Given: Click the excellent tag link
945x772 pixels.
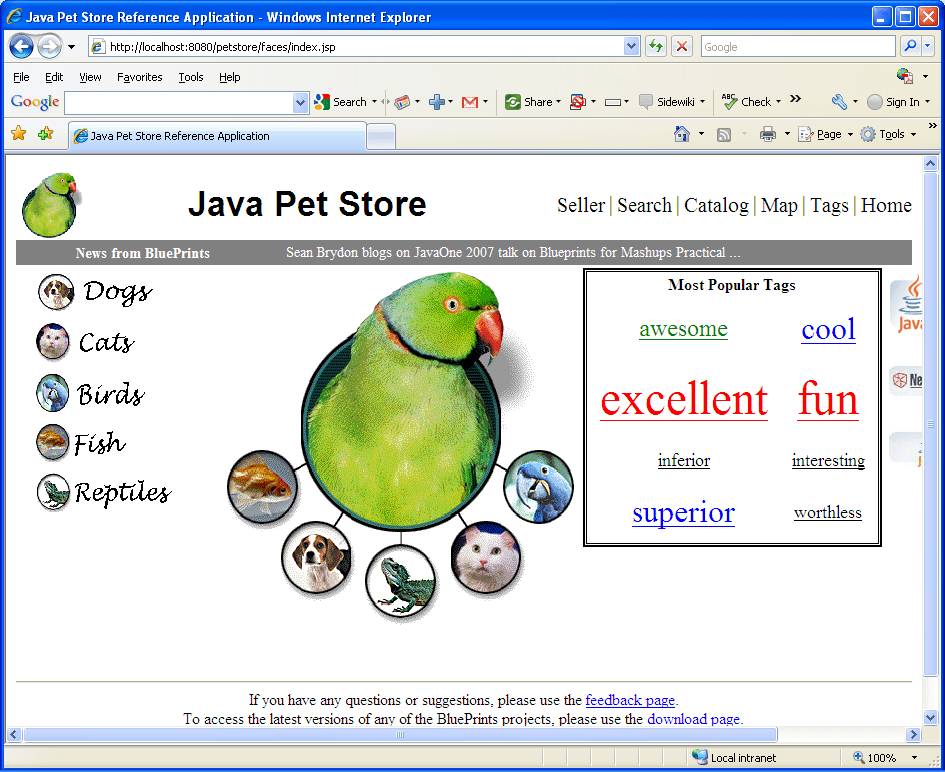Looking at the screenshot, I should coord(683,399).
